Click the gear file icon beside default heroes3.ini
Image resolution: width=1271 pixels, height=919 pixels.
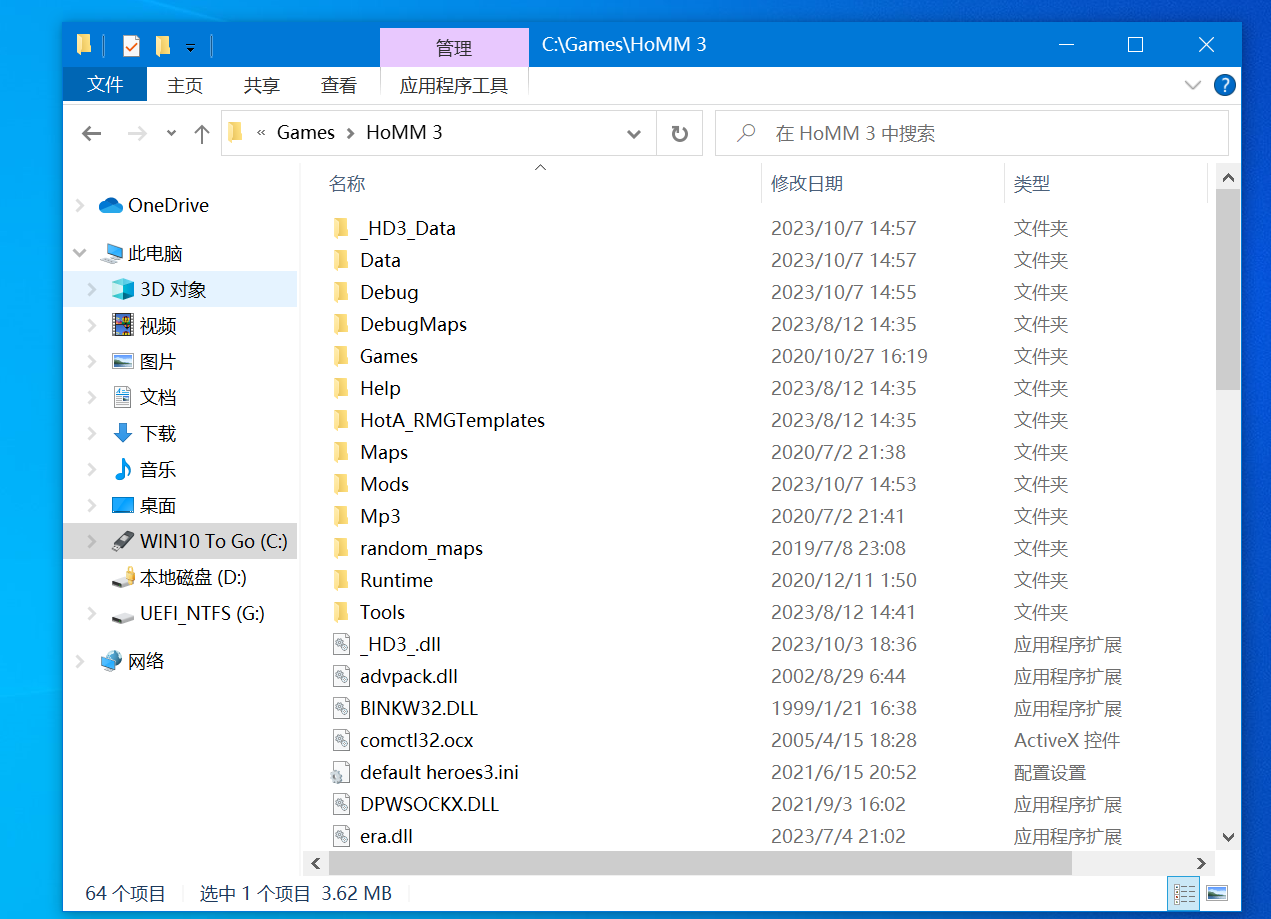click(x=341, y=773)
